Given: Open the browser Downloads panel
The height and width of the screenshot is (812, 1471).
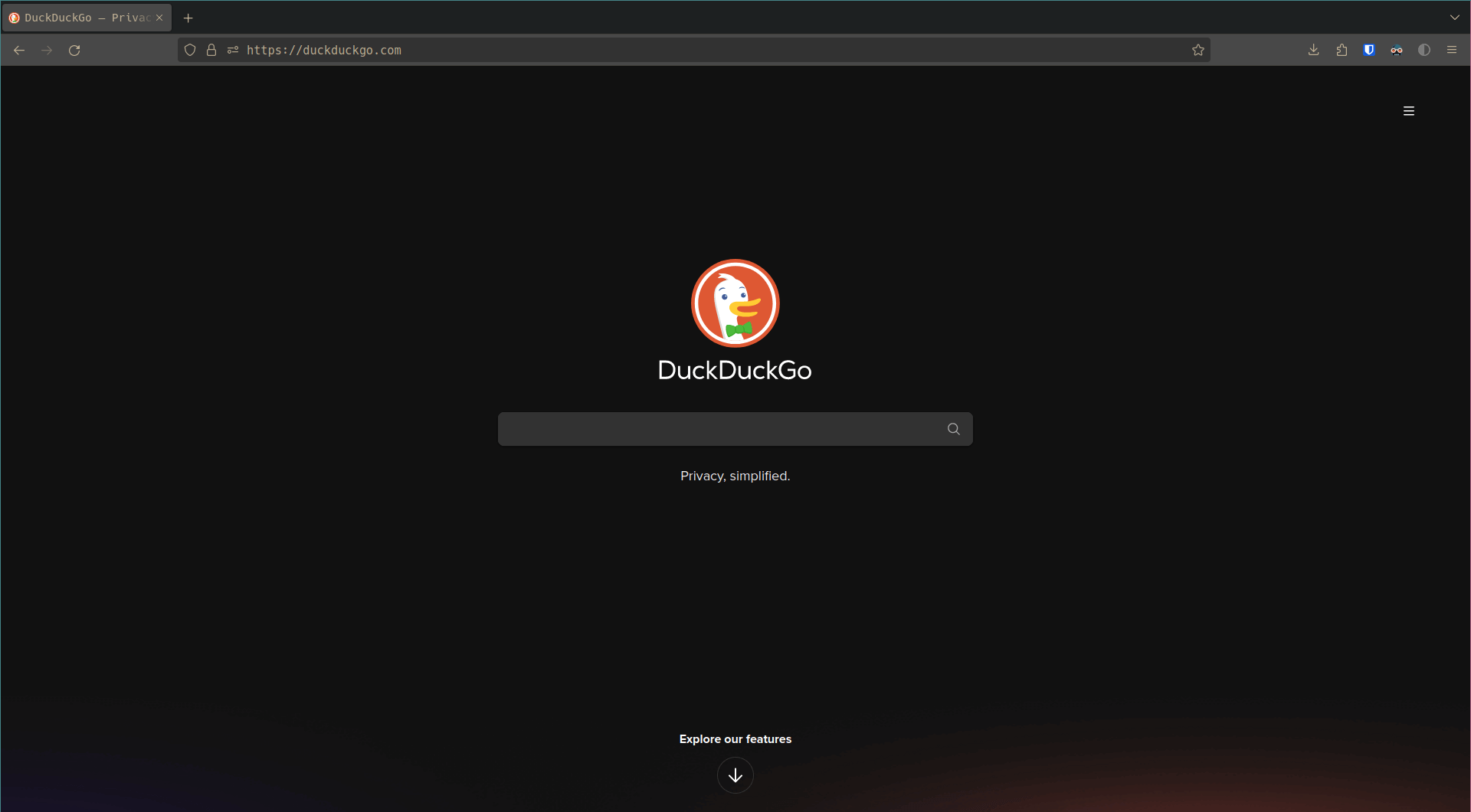Looking at the screenshot, I should click(1314, 51).
